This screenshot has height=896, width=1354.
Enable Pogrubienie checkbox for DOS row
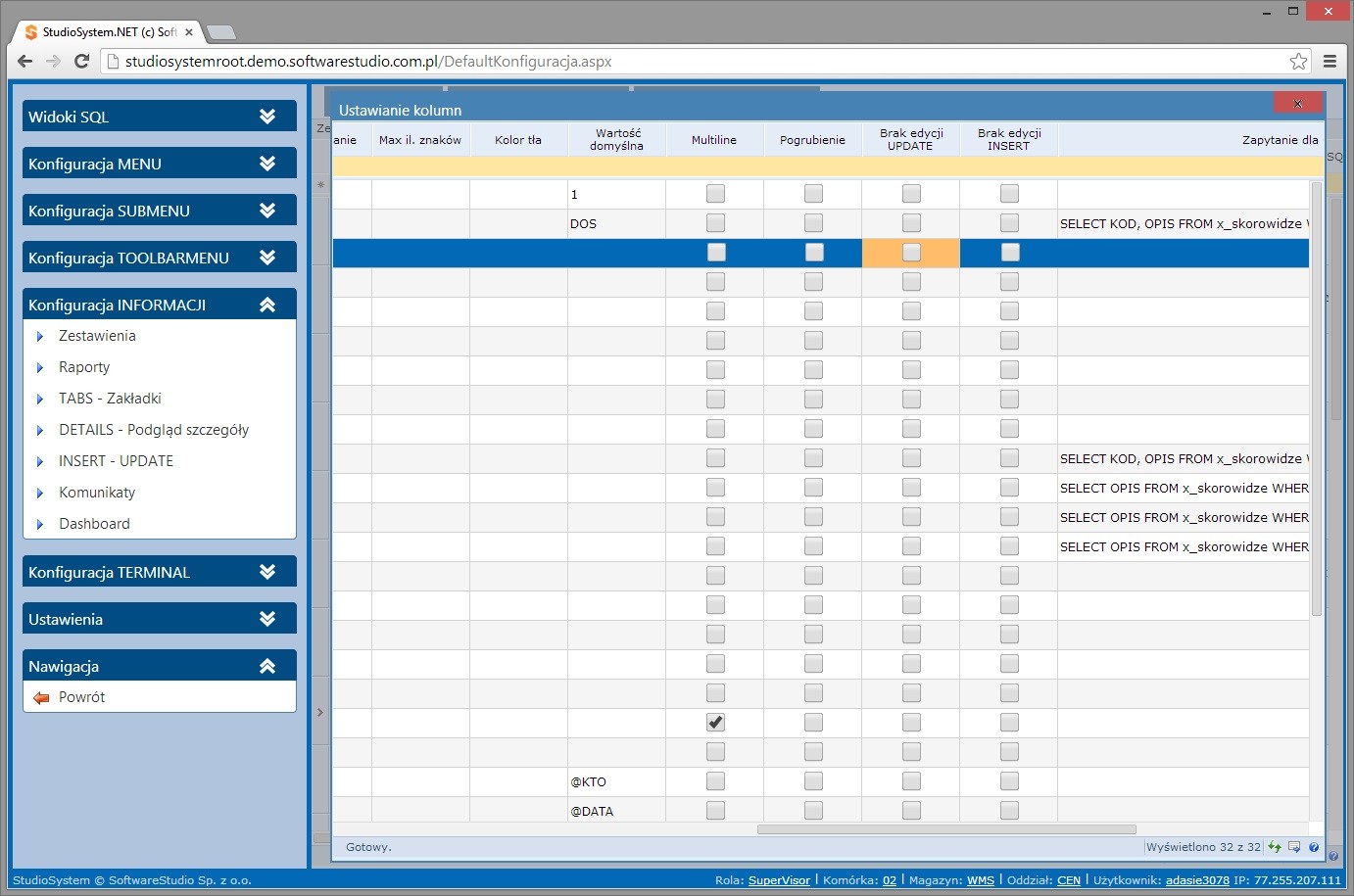(x=813, y=223)
